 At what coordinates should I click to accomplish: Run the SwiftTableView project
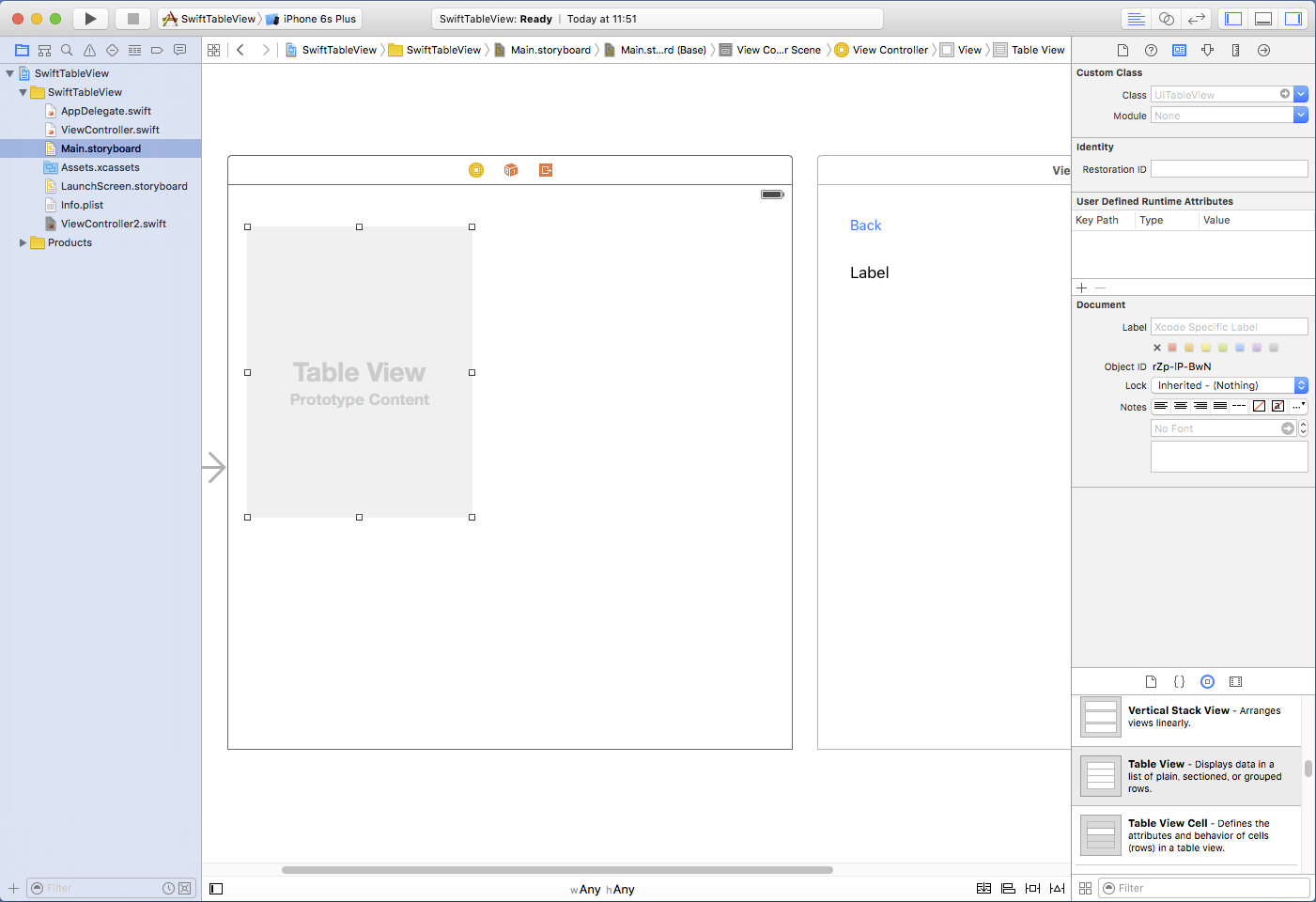90,19
